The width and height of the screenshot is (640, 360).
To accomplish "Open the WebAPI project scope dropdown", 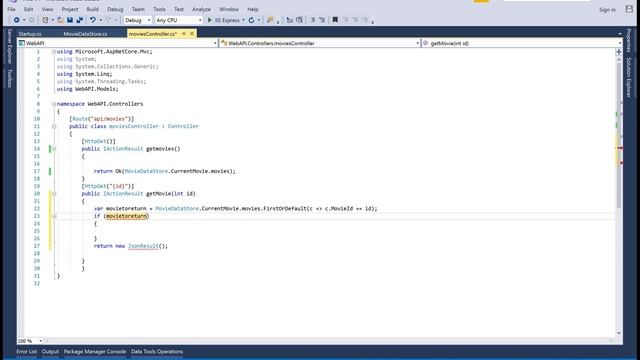I will click(x=118, y=43).
